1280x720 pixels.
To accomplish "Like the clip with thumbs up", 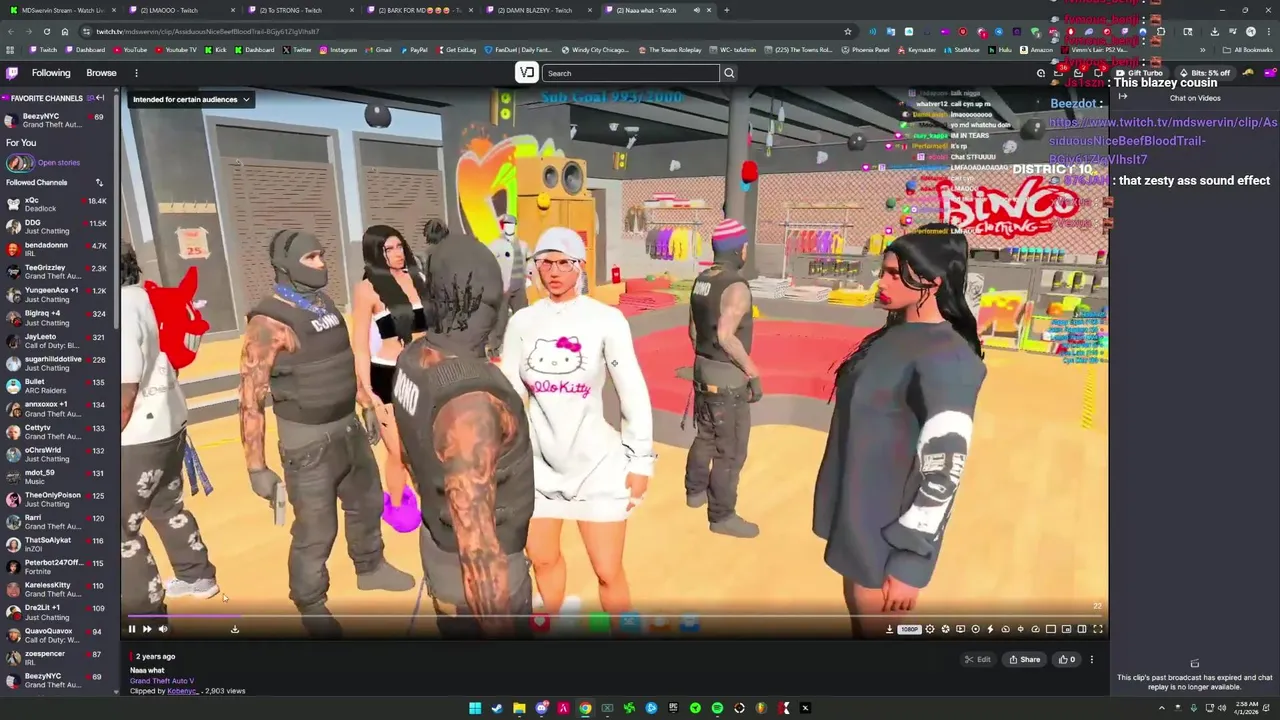I will point(1068,659).
